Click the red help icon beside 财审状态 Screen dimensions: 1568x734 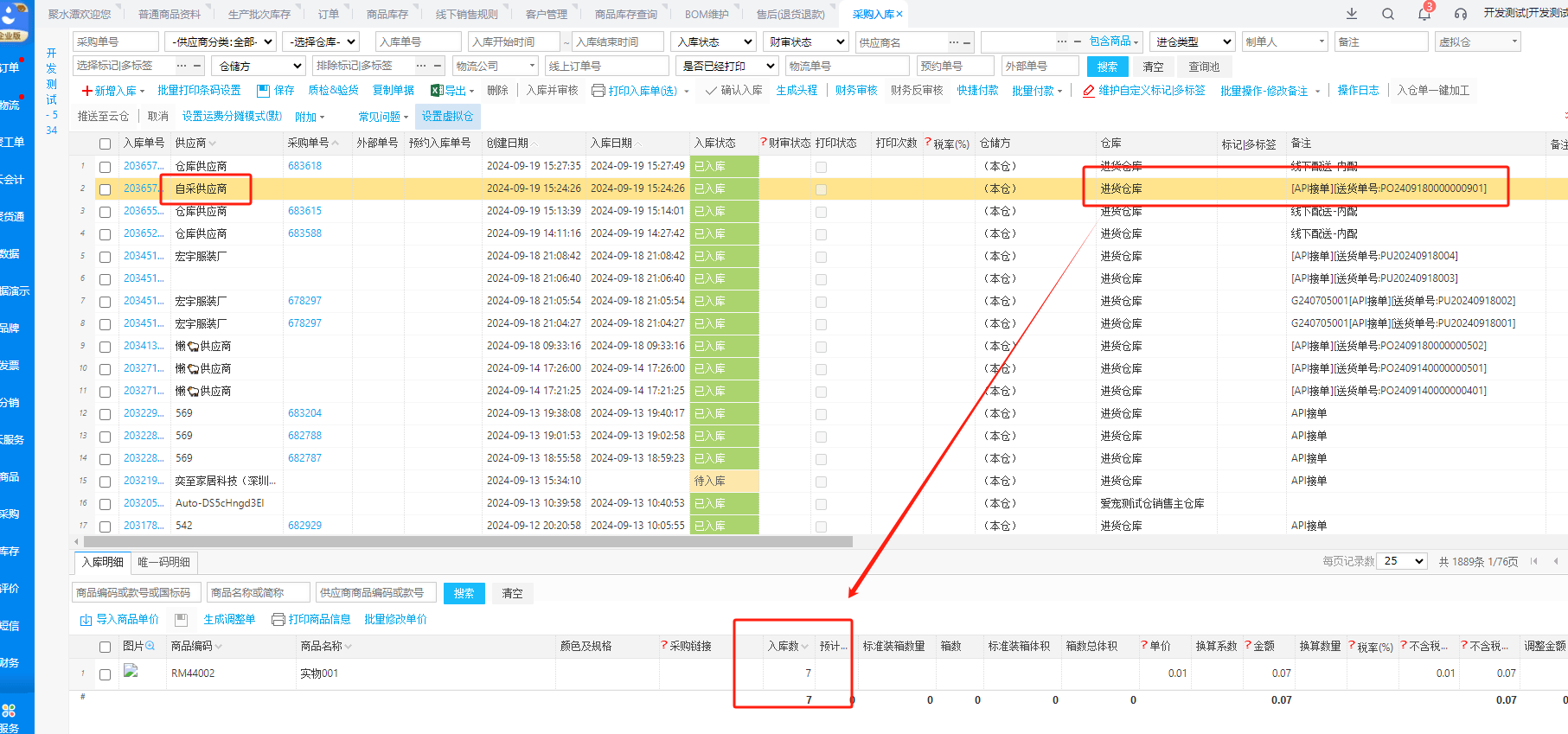tap(764, 143)
